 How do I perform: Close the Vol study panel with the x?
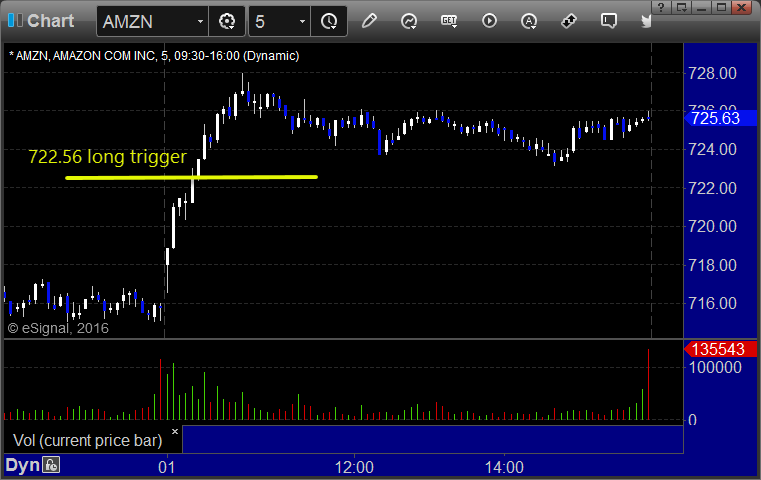click(x=175, y=431)
